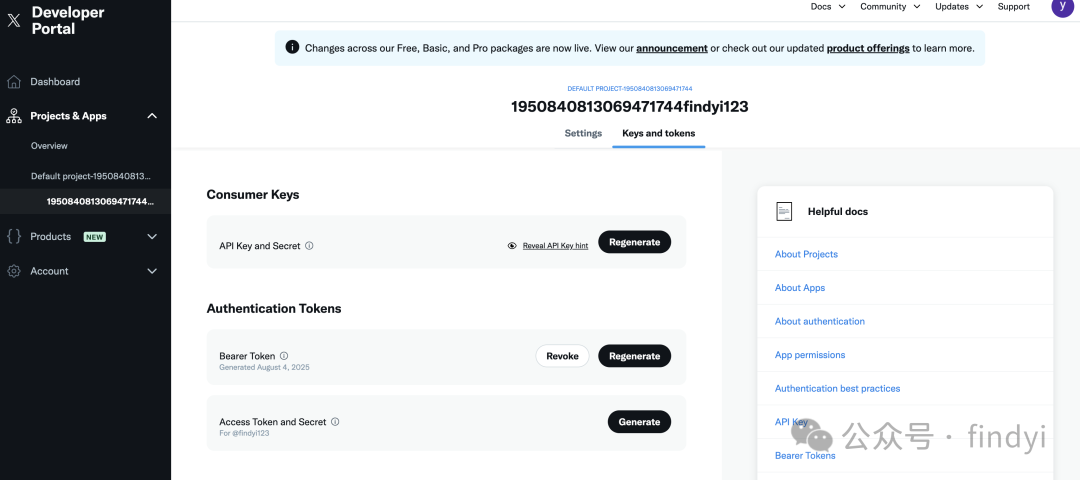1080x480 pixels.
Task: Reveal the API Key hint
Action: point(555,245)
